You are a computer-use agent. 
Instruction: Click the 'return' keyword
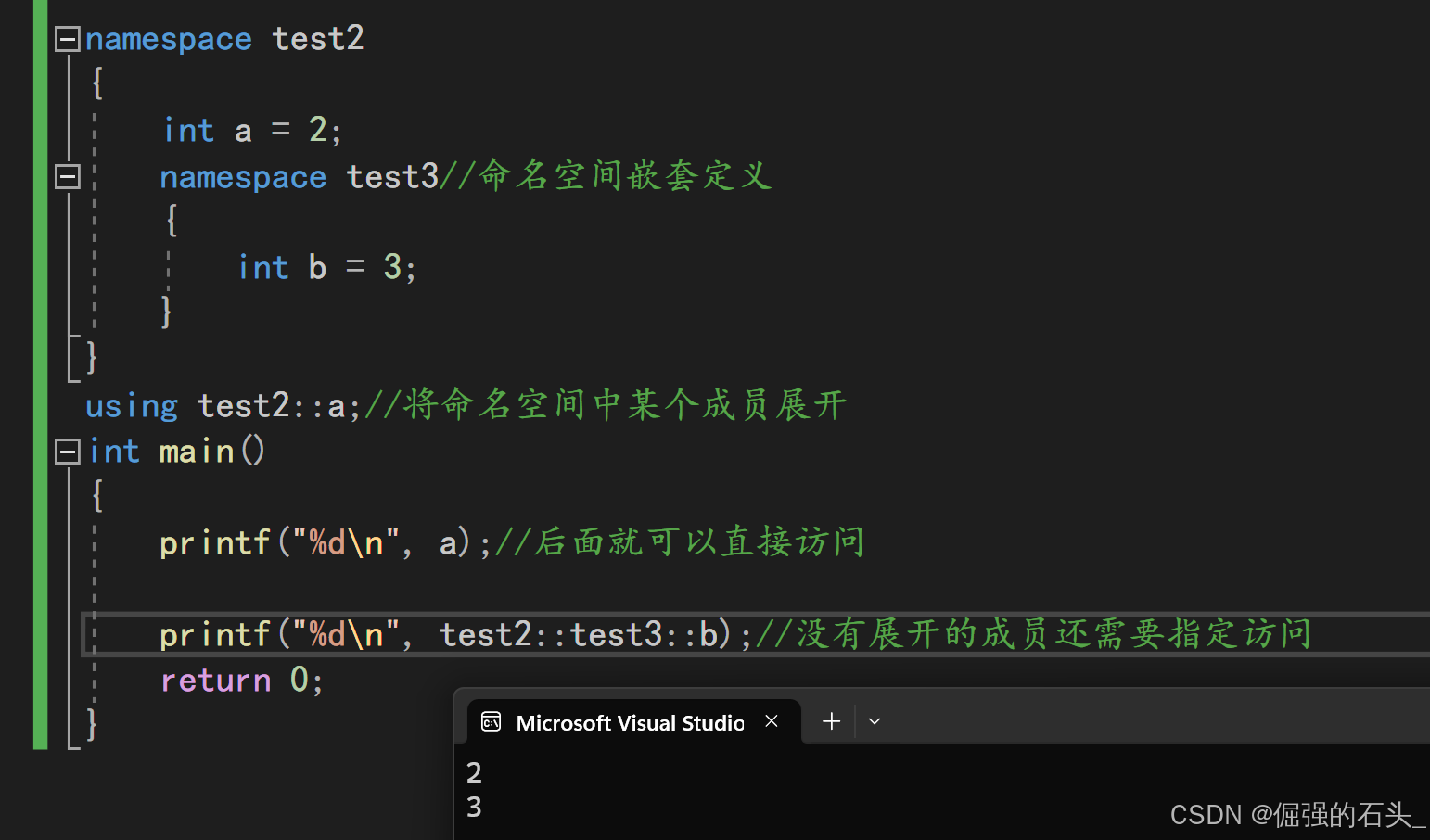coord(215,681)
